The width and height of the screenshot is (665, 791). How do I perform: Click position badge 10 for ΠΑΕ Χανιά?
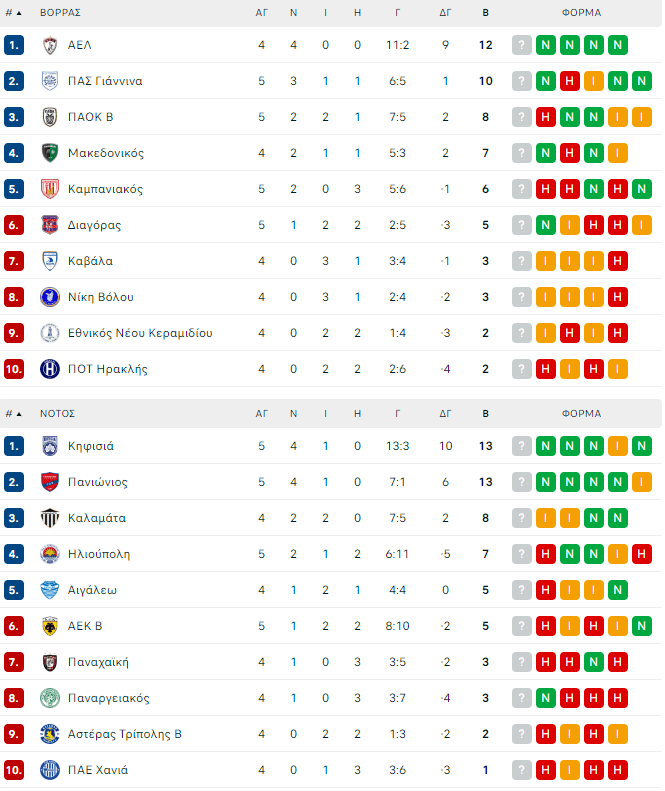[14, 770]
